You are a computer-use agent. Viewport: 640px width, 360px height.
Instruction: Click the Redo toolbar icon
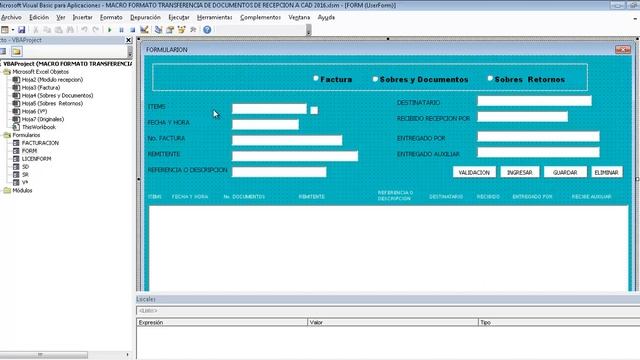(96, 30)
